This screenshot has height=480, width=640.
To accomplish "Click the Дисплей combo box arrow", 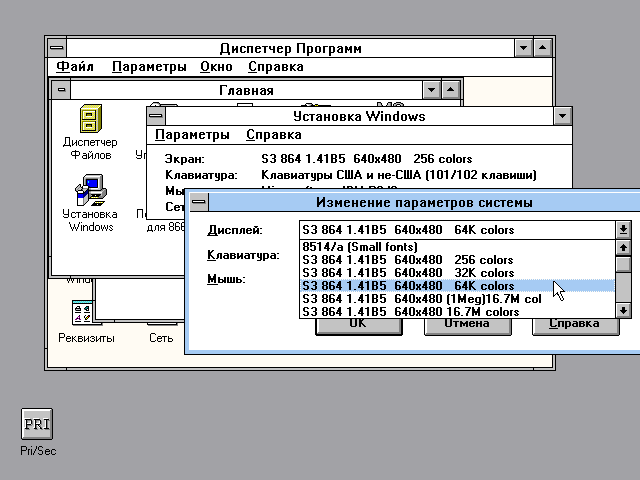I will 623,230.
